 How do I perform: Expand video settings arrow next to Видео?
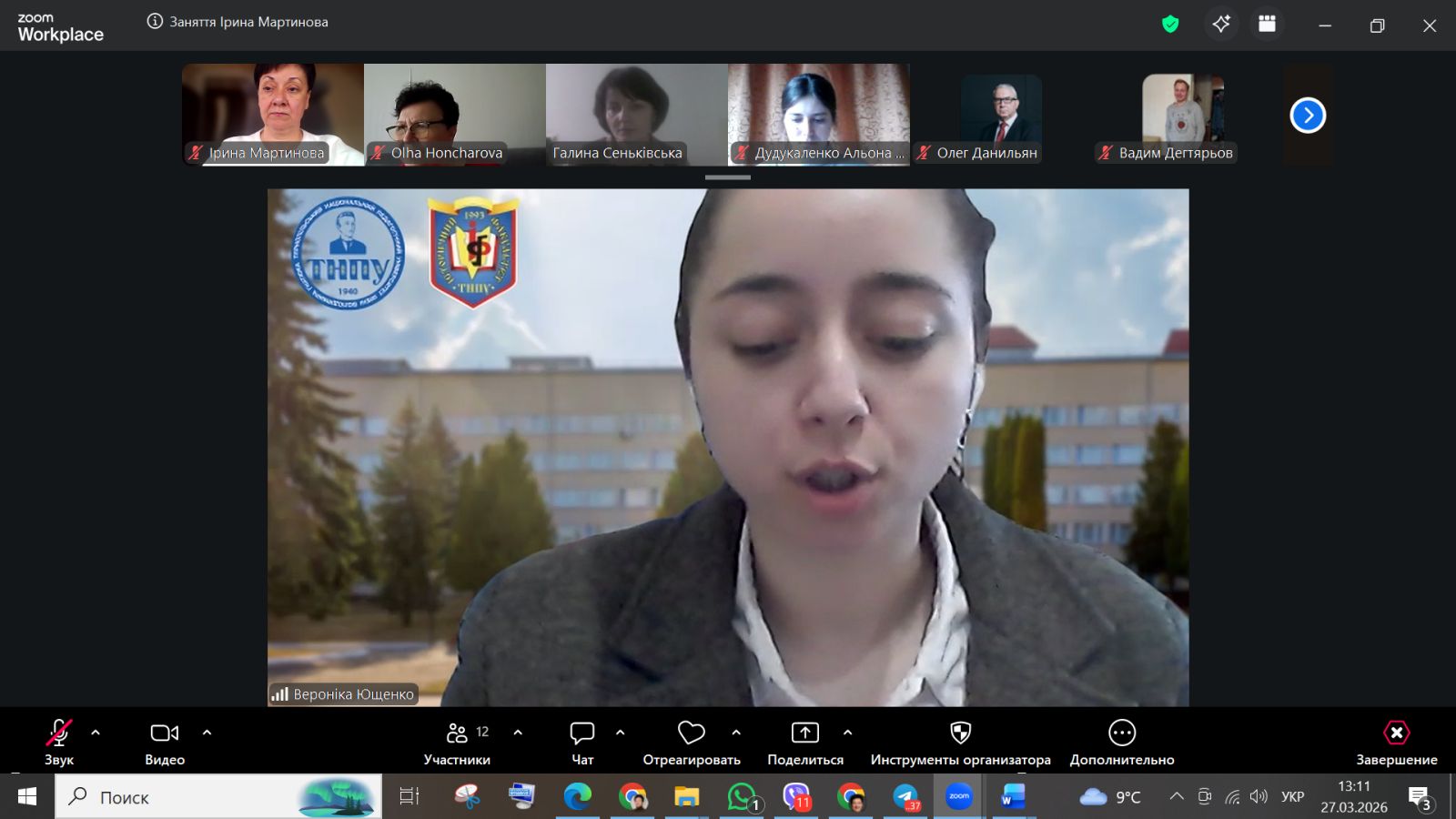[x=207, y=733]
